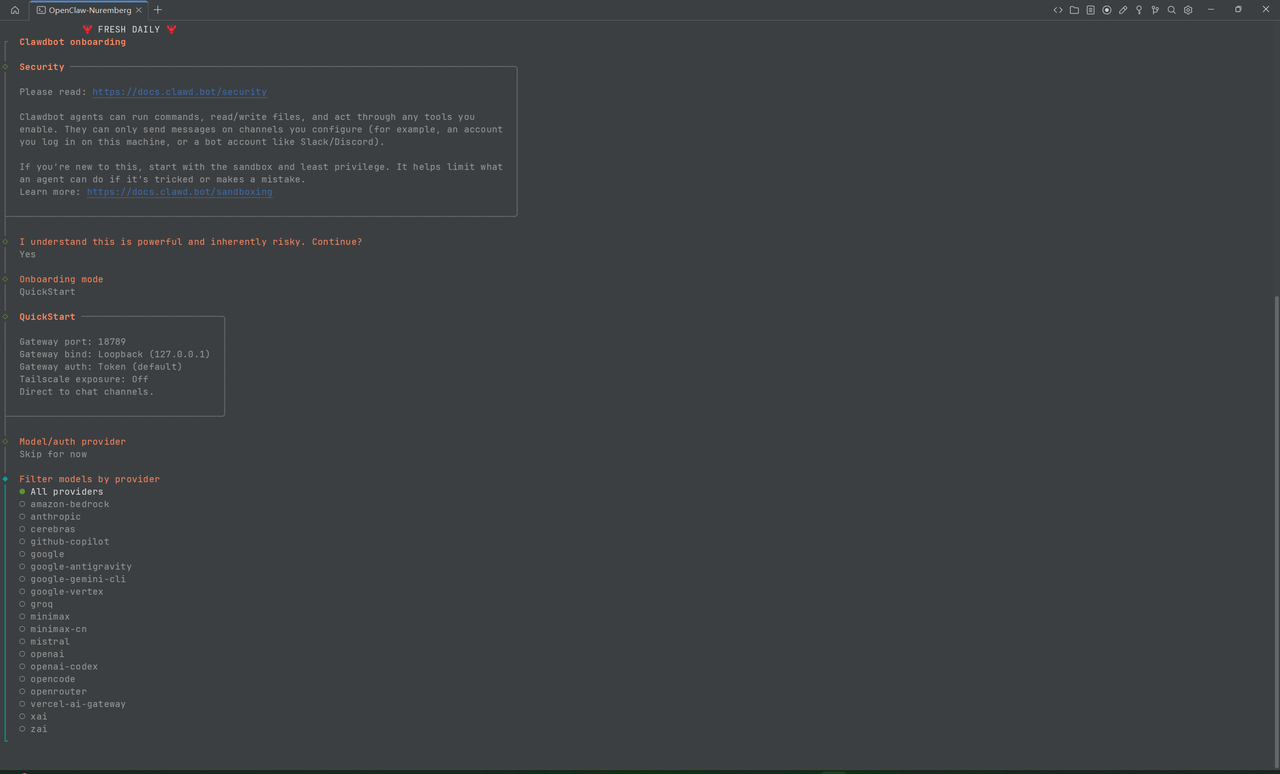Click the 'Filter models by provider' prompt
The height and width of the screenshot is (774, 1280).
[x=89, y=479]
